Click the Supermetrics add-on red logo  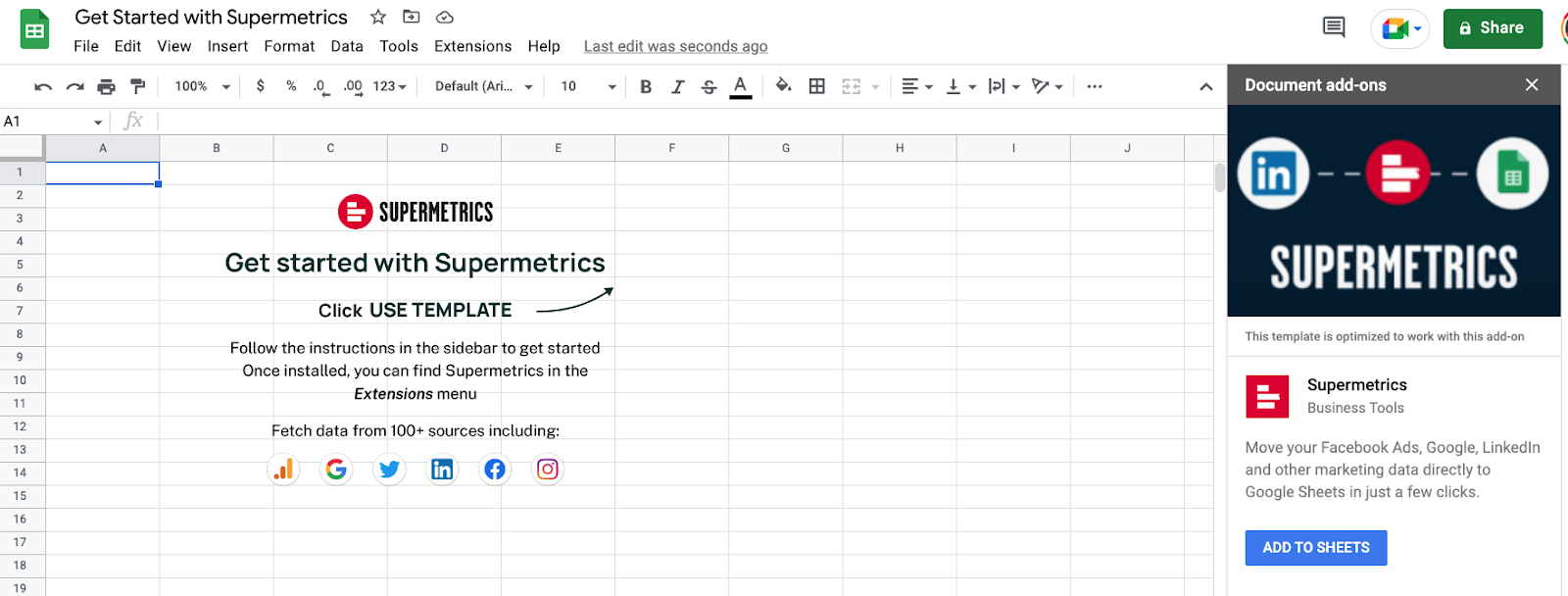1267,396
